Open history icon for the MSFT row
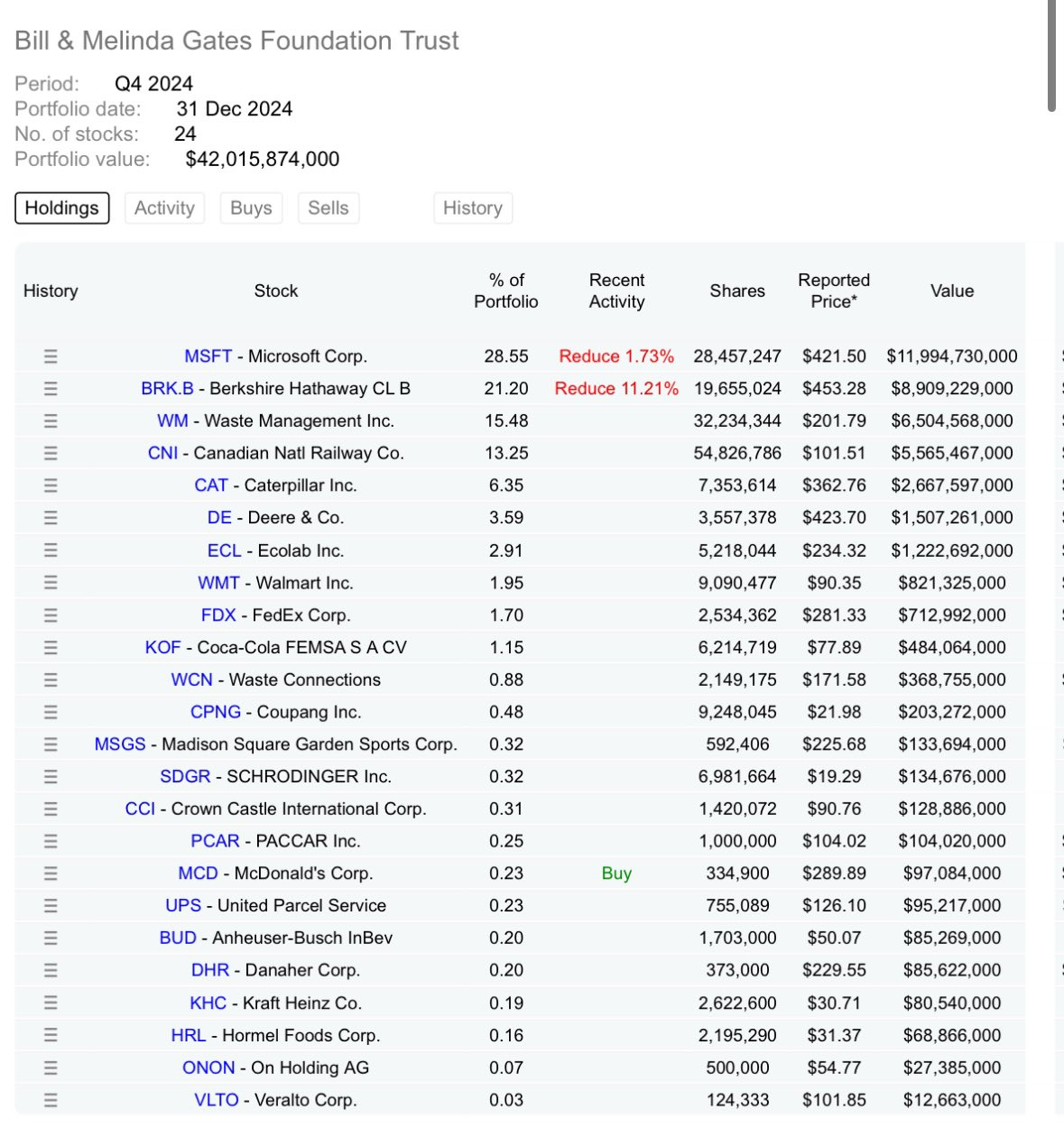 pos(51,356)
